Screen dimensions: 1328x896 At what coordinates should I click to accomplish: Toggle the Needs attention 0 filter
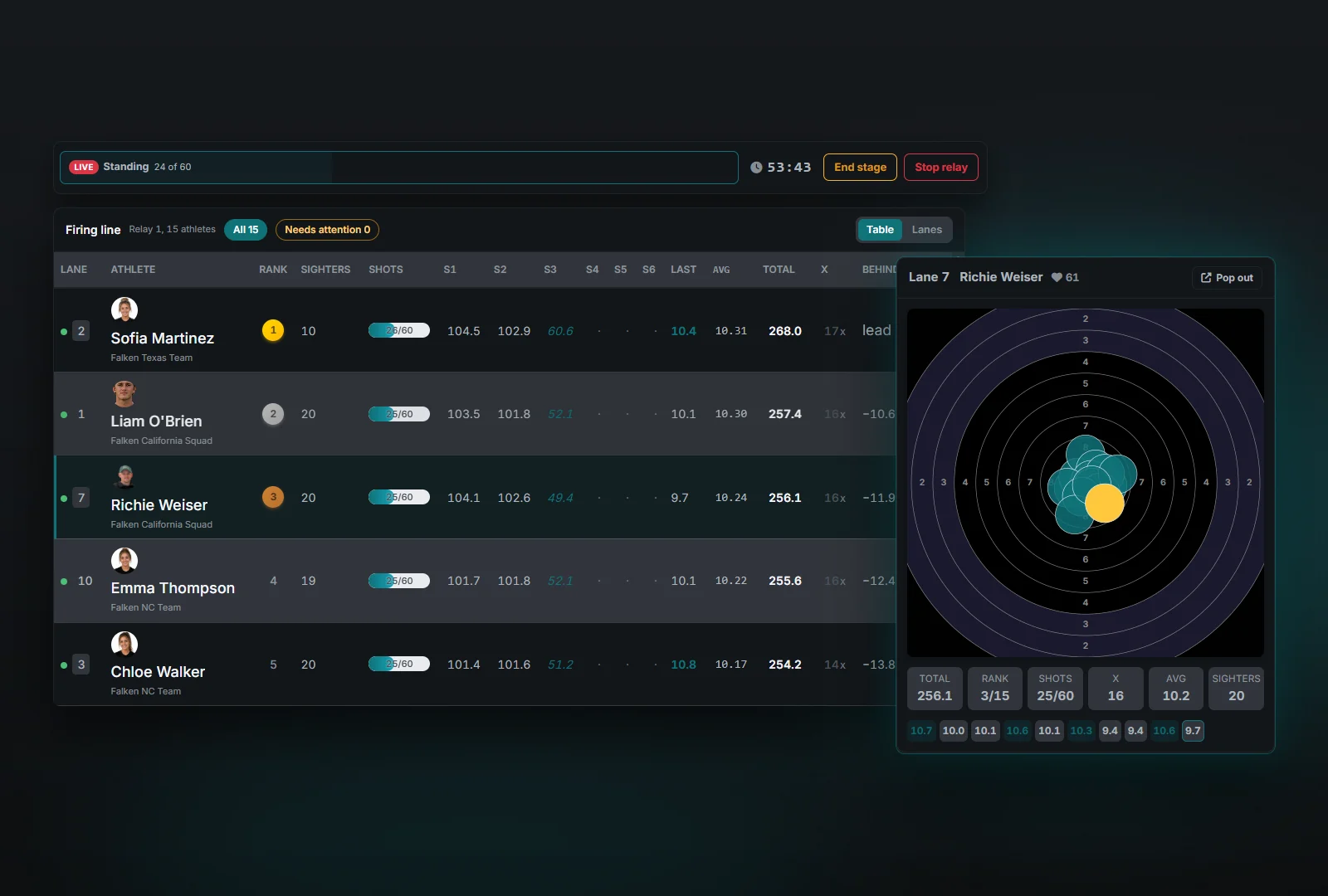pyautogui.click(x=327, y=230)
